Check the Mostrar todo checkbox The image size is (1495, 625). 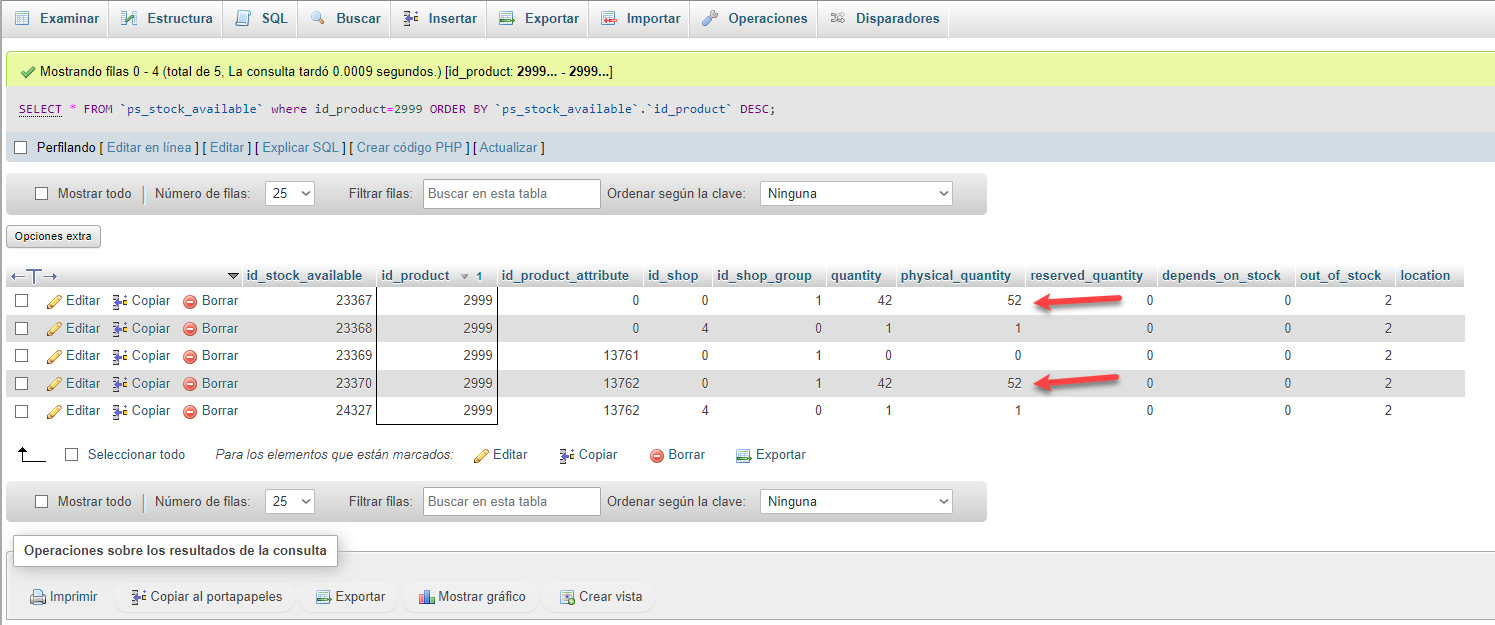pyautogui.click(x=42, y=193)
